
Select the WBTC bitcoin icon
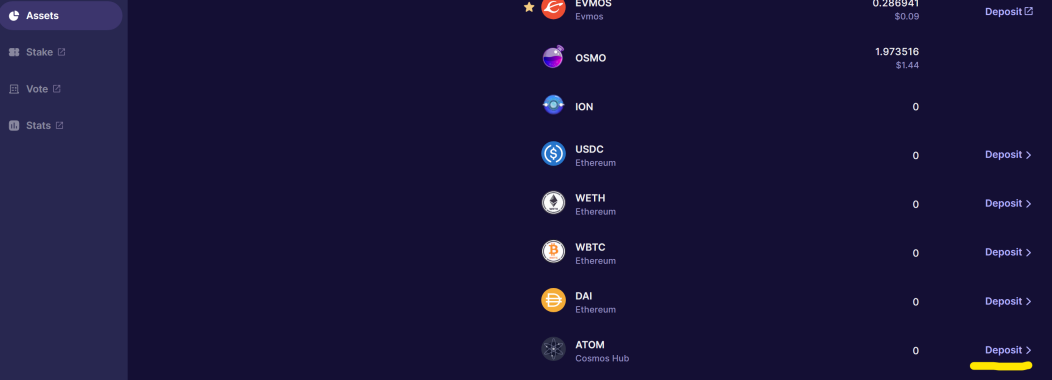click(x=554, y=252)
